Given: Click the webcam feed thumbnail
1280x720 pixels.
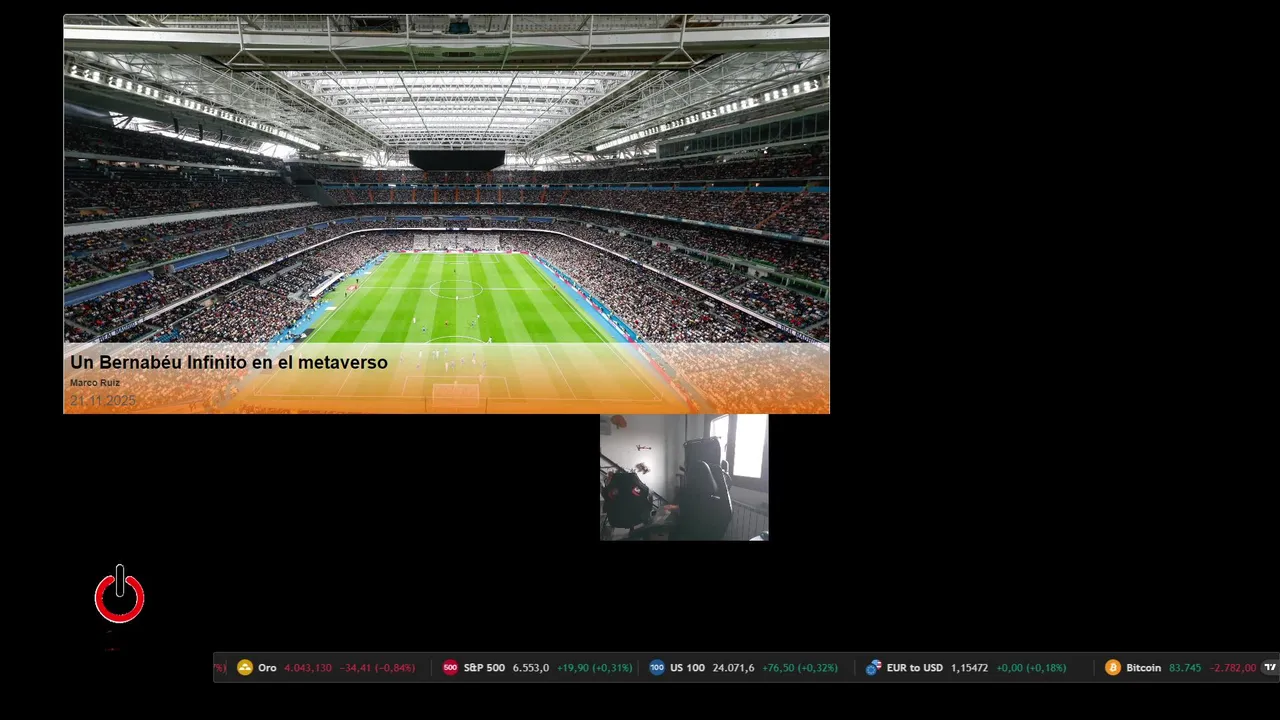Looking at the screenshot, I should point(684,477).
